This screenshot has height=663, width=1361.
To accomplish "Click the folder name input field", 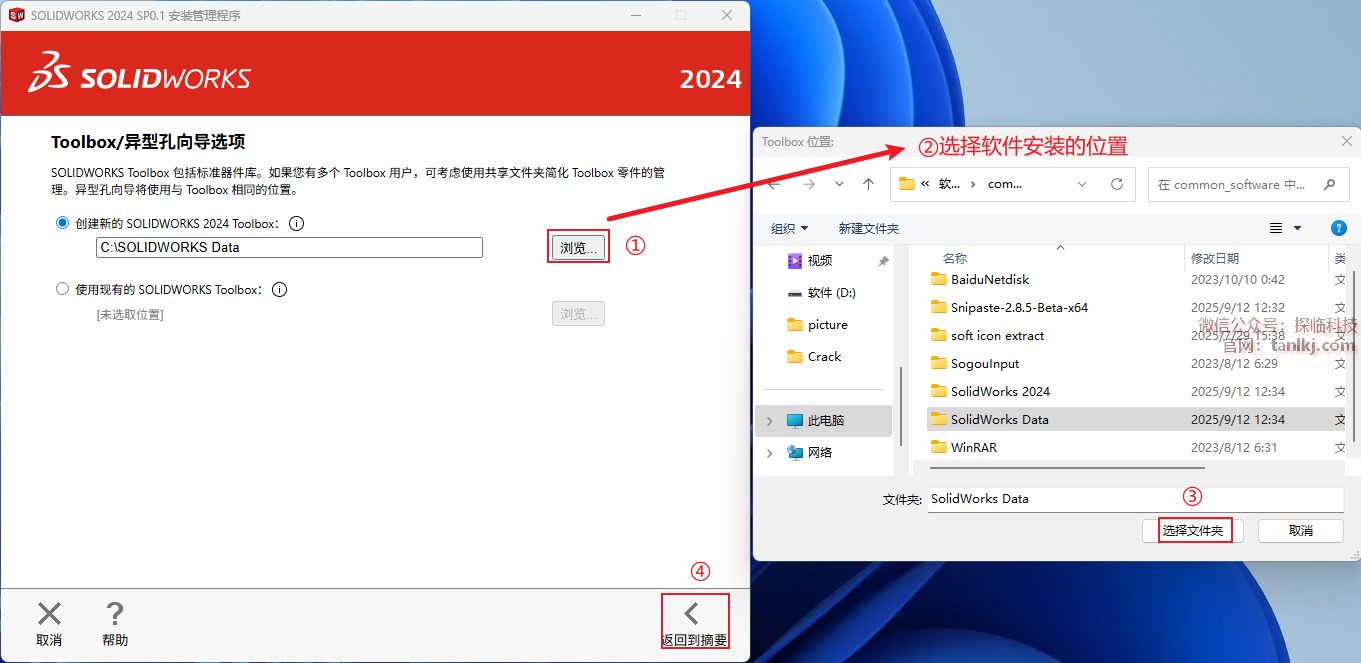I will (1136, 499).
